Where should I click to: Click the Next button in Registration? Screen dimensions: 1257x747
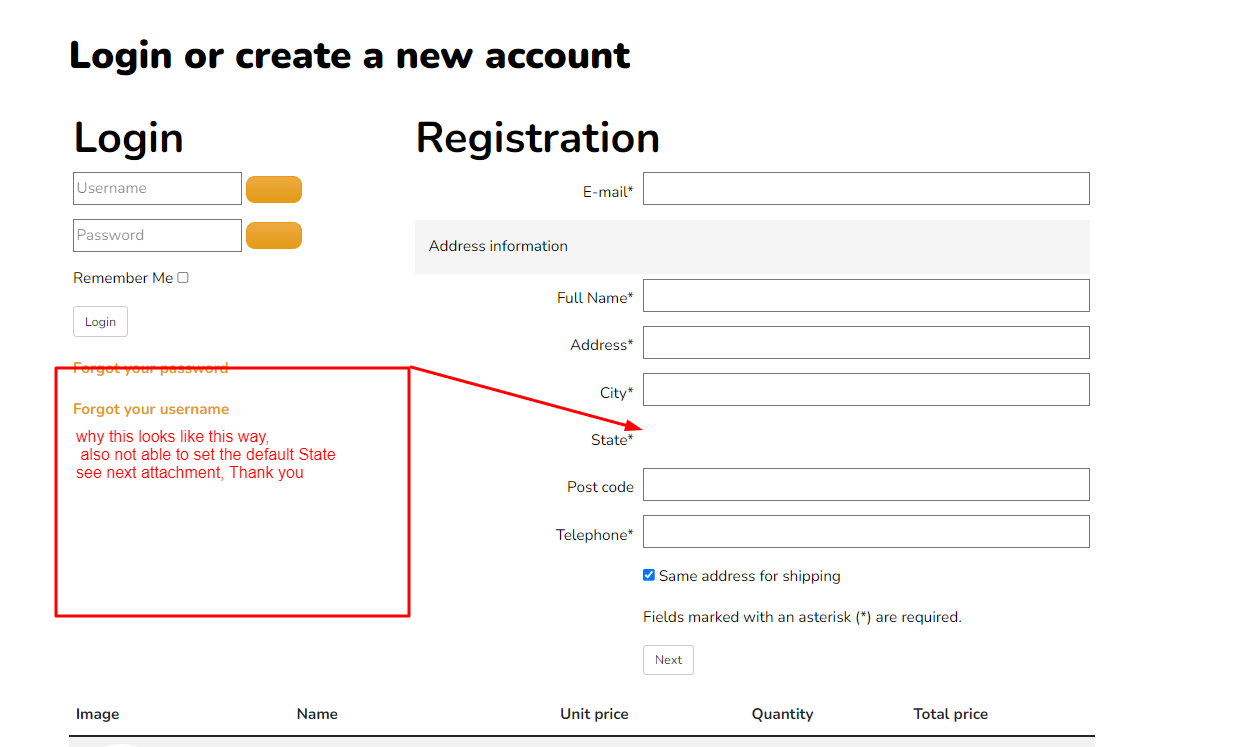[x=668, y=660]
